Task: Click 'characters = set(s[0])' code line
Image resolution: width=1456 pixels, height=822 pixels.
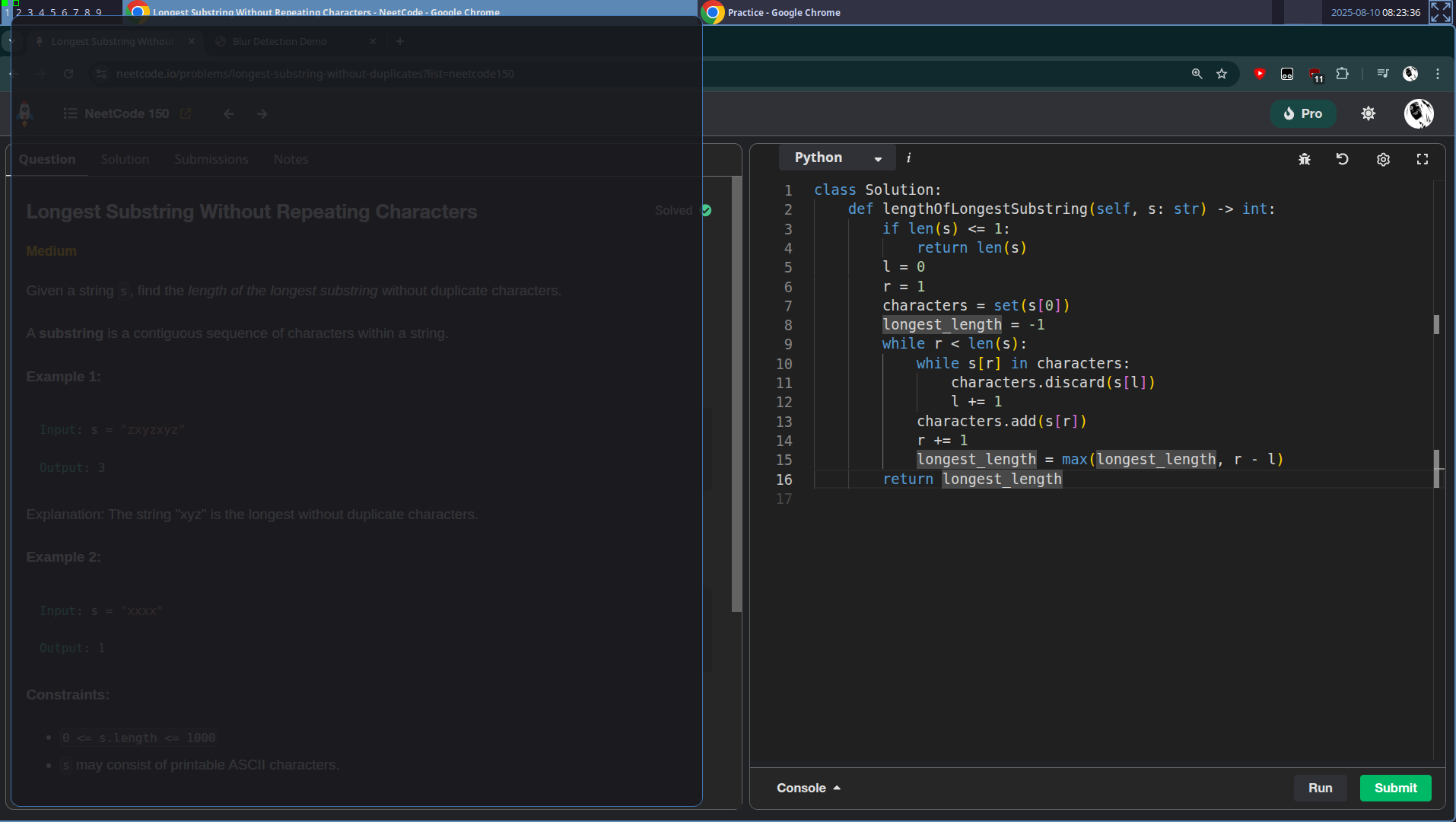Action: (x=976, y=305)
